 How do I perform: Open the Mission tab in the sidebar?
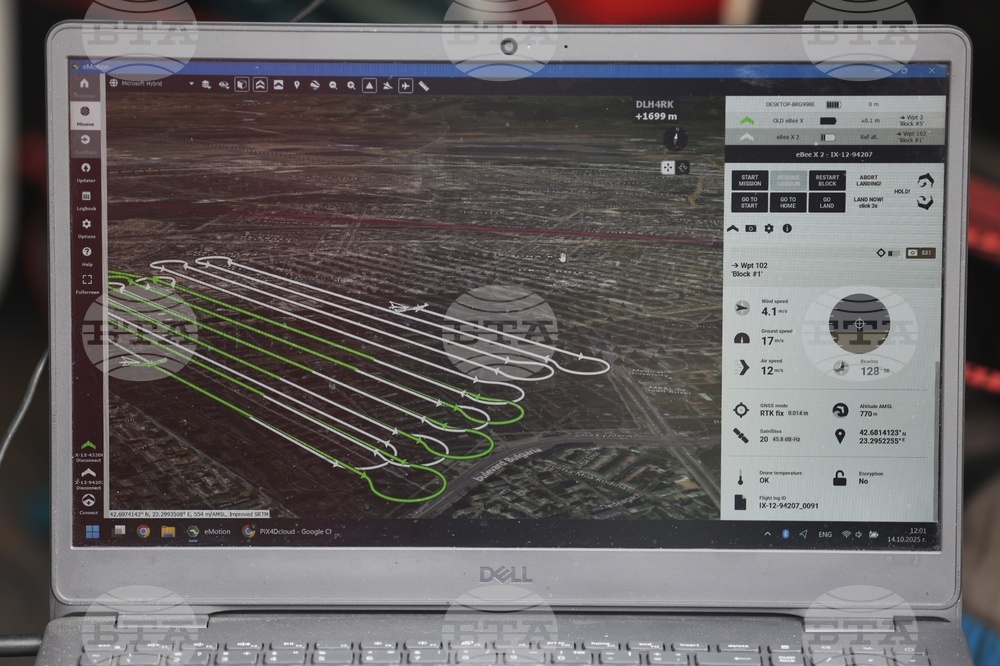point(85,114)
